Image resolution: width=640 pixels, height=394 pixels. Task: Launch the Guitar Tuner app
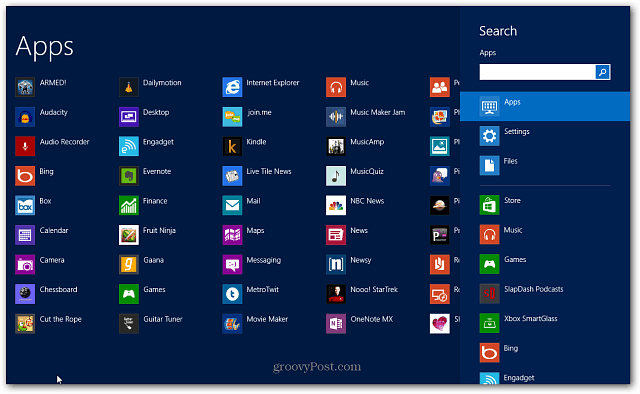[129, 324]
